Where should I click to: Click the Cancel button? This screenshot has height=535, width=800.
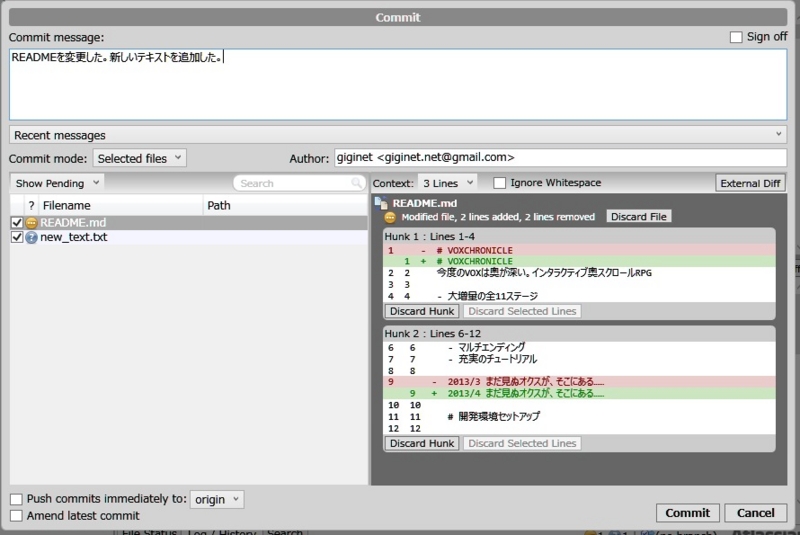tap(756, 513)
